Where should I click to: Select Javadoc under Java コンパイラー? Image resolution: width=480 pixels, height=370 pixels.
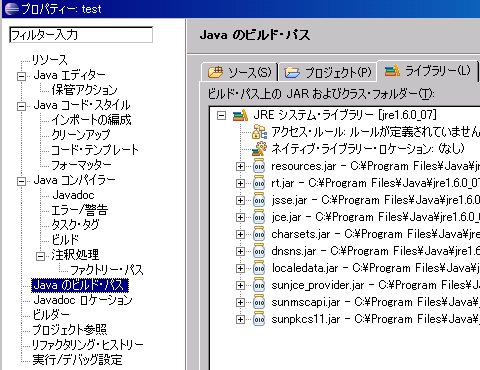tap(73, 195)
